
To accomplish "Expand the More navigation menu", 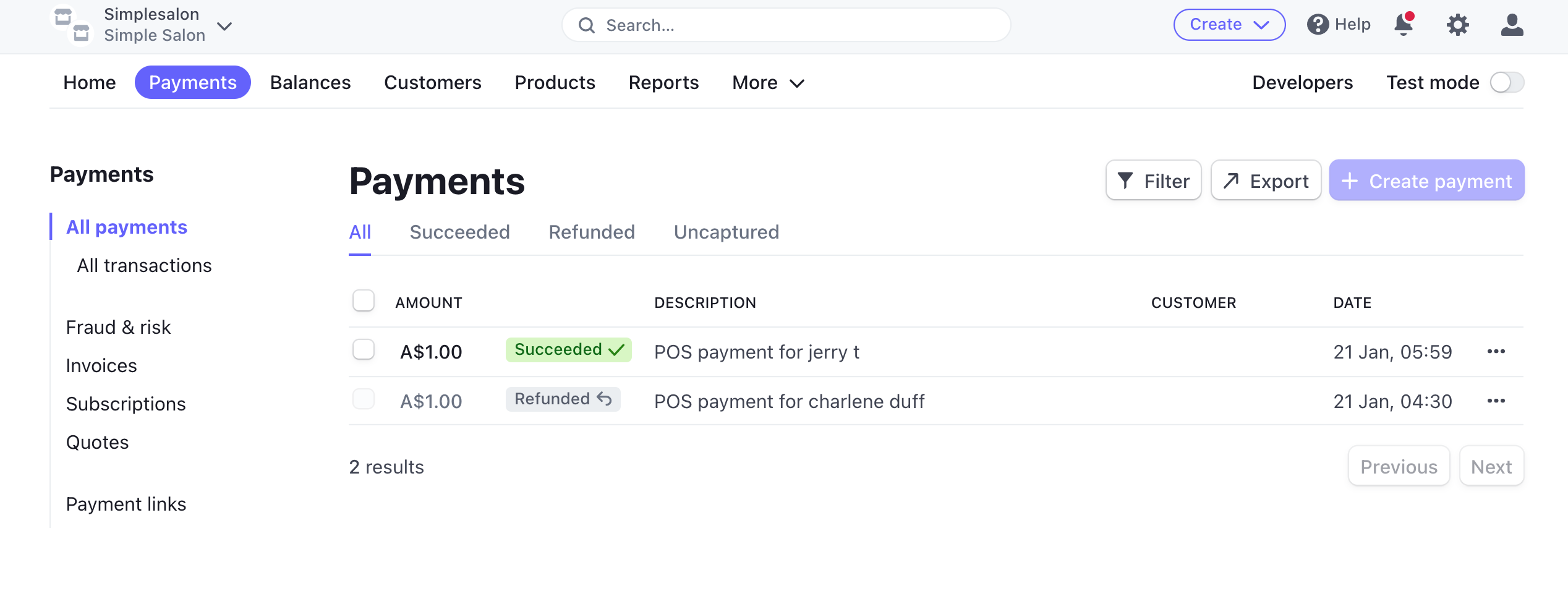I will (x=768, y=83).
